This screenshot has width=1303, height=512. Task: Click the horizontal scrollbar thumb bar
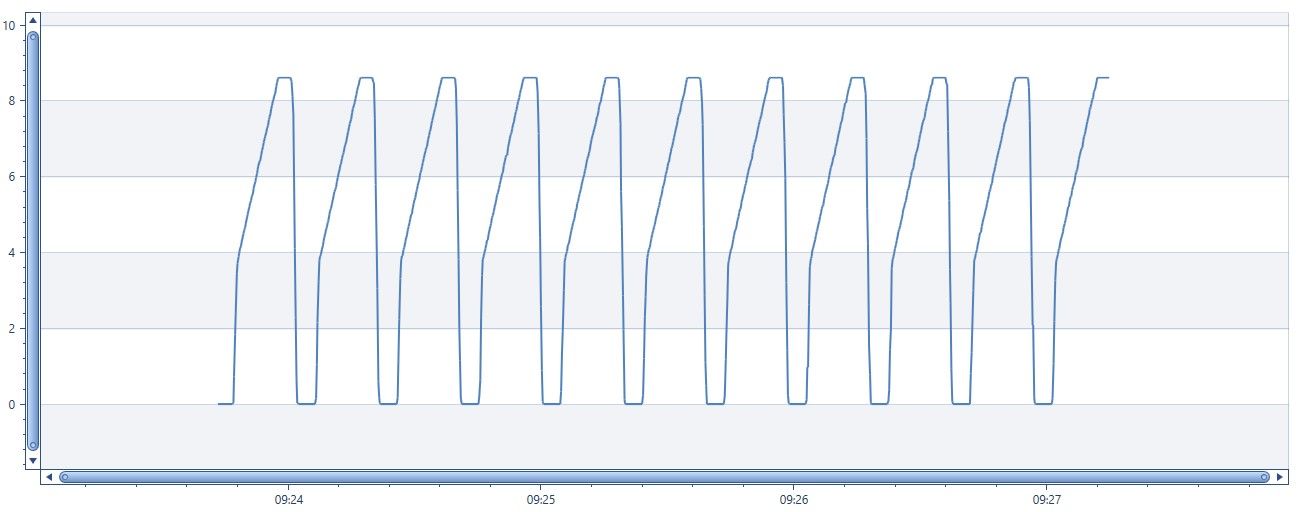664,477
